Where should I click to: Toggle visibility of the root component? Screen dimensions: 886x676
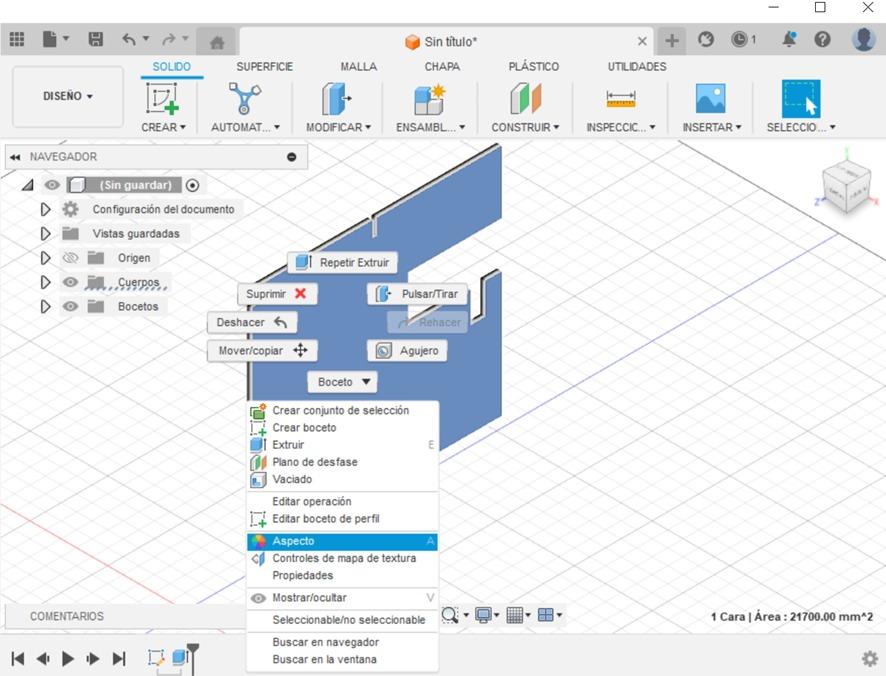(x=52, y=185)
